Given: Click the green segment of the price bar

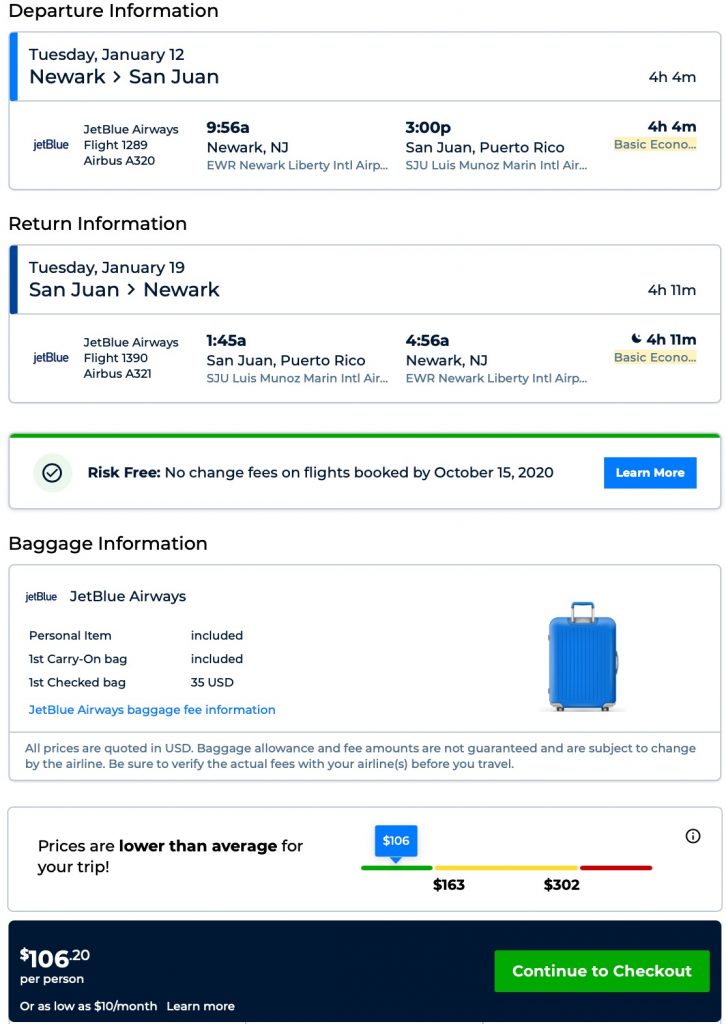Looking at the screenshot, I should point(397,867).
